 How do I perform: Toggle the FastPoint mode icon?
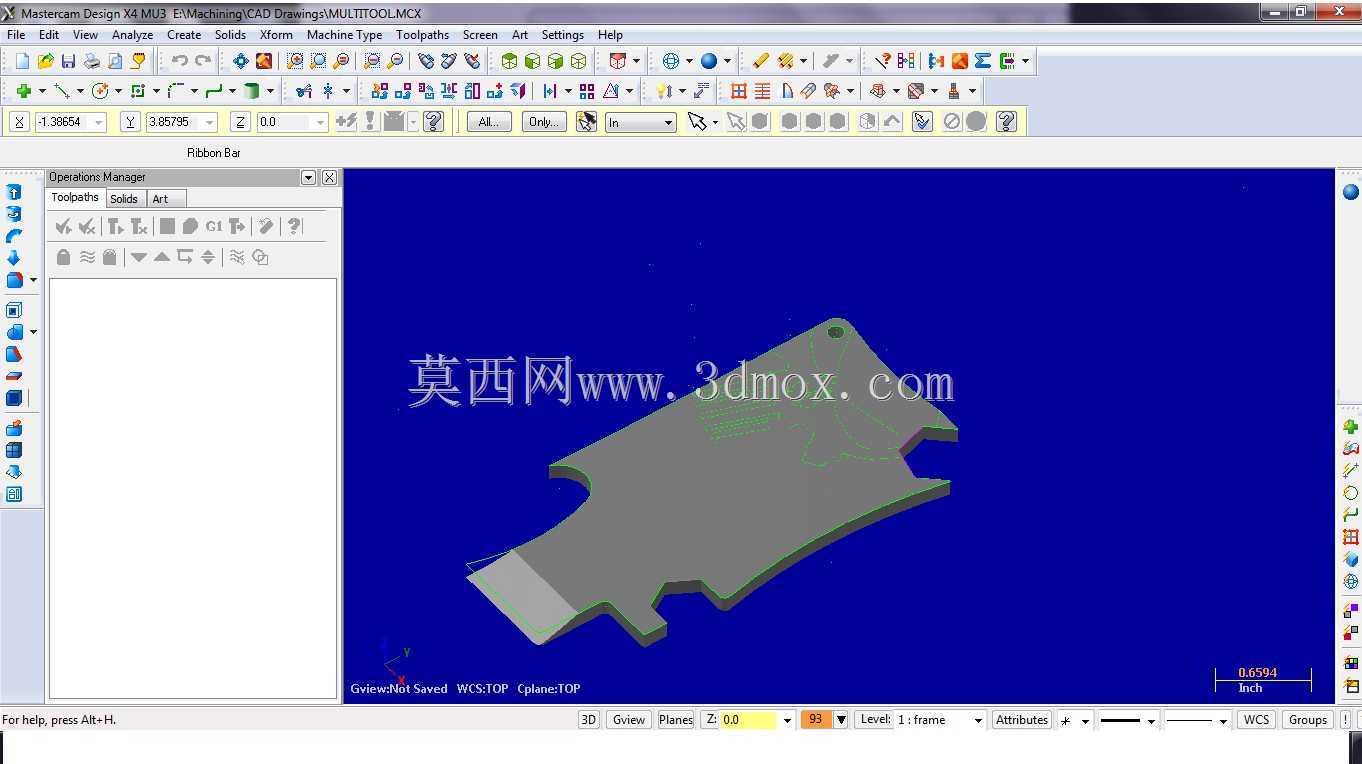coord(346,122)
